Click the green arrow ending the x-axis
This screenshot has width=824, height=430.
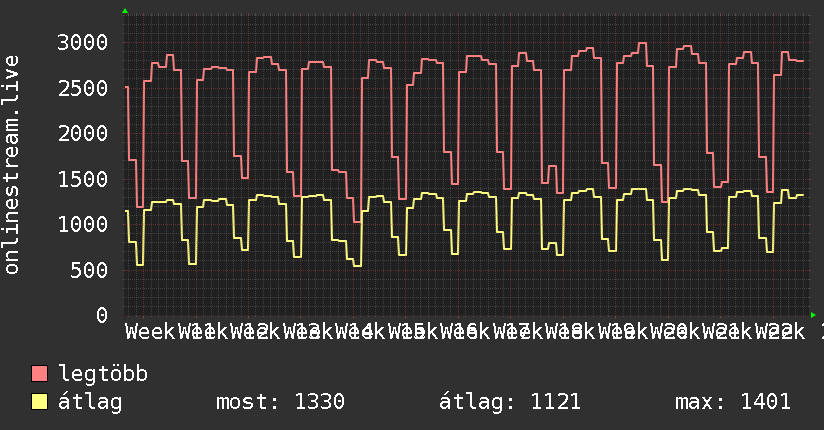click(x=813, y=315)
